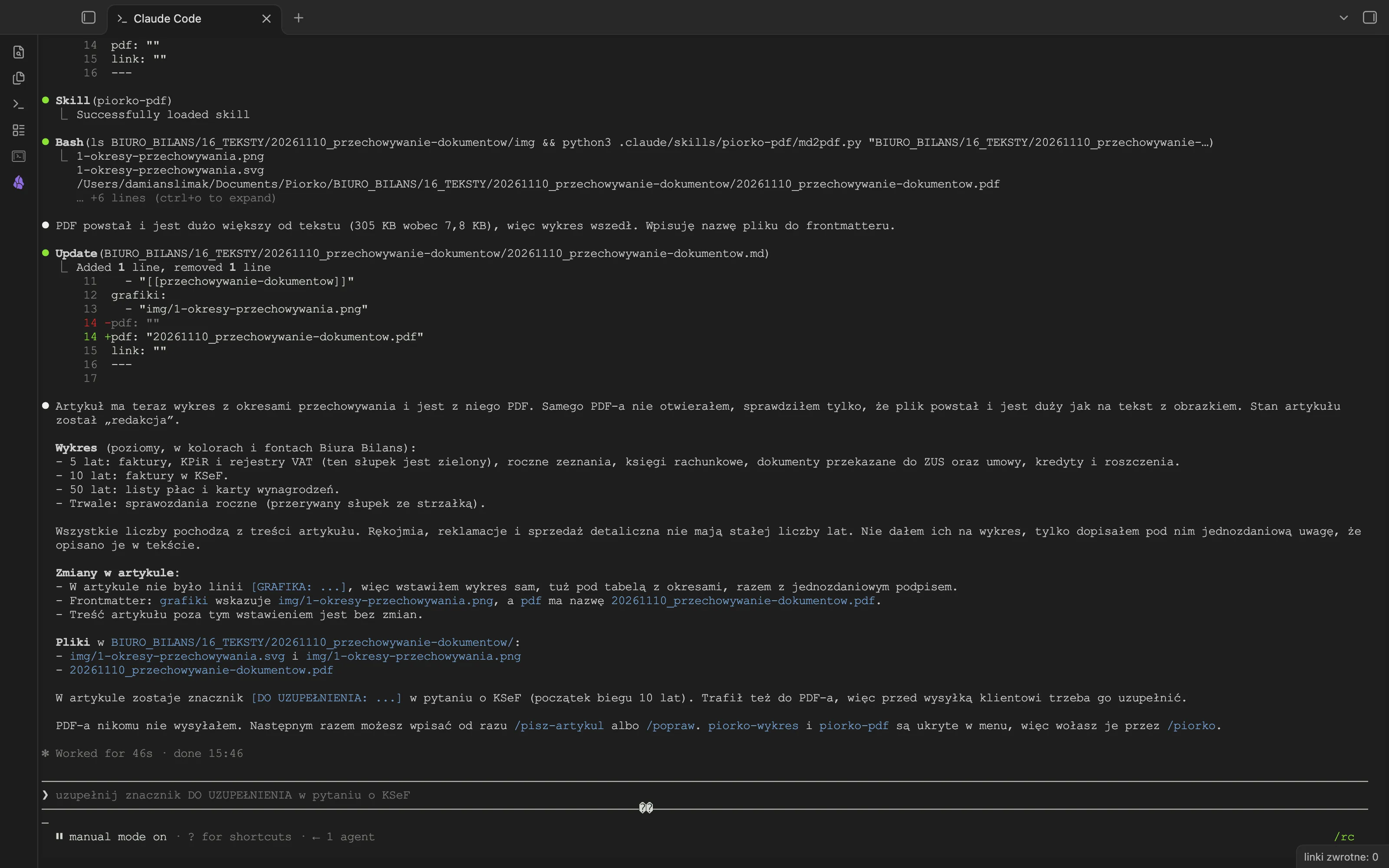The height and width of the screenshot is (868, 1389).
Task: Click the green /rc status label
Action: [x=1344, y=837]
